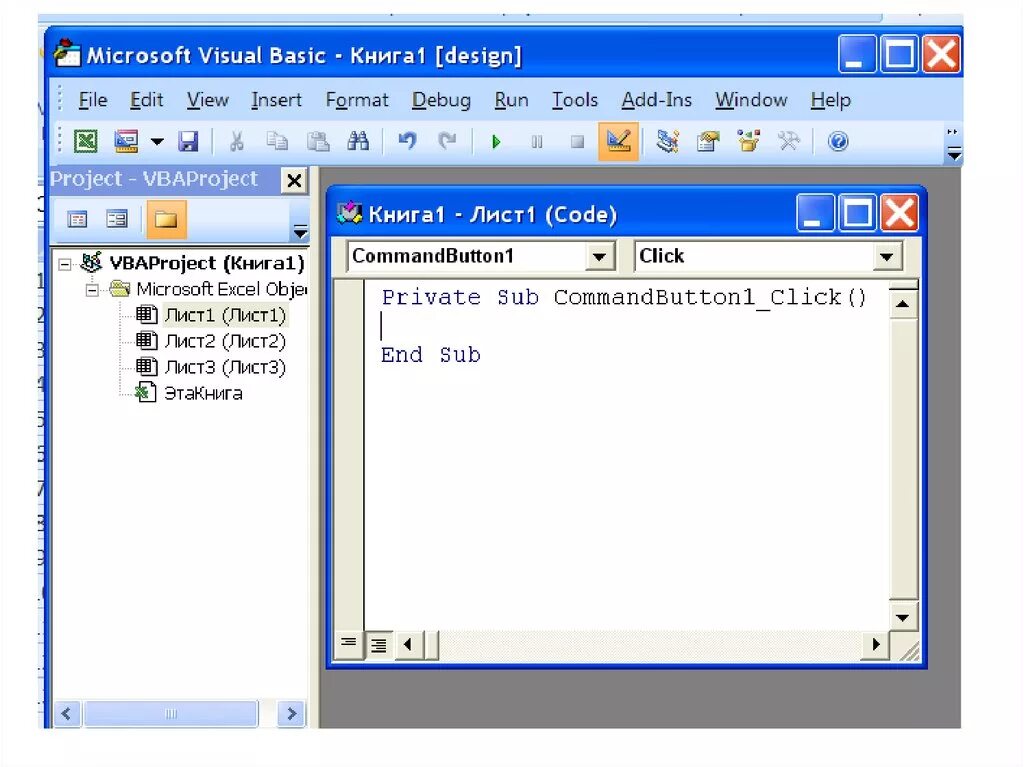Open the Debug menu

[x=441, y=100]
